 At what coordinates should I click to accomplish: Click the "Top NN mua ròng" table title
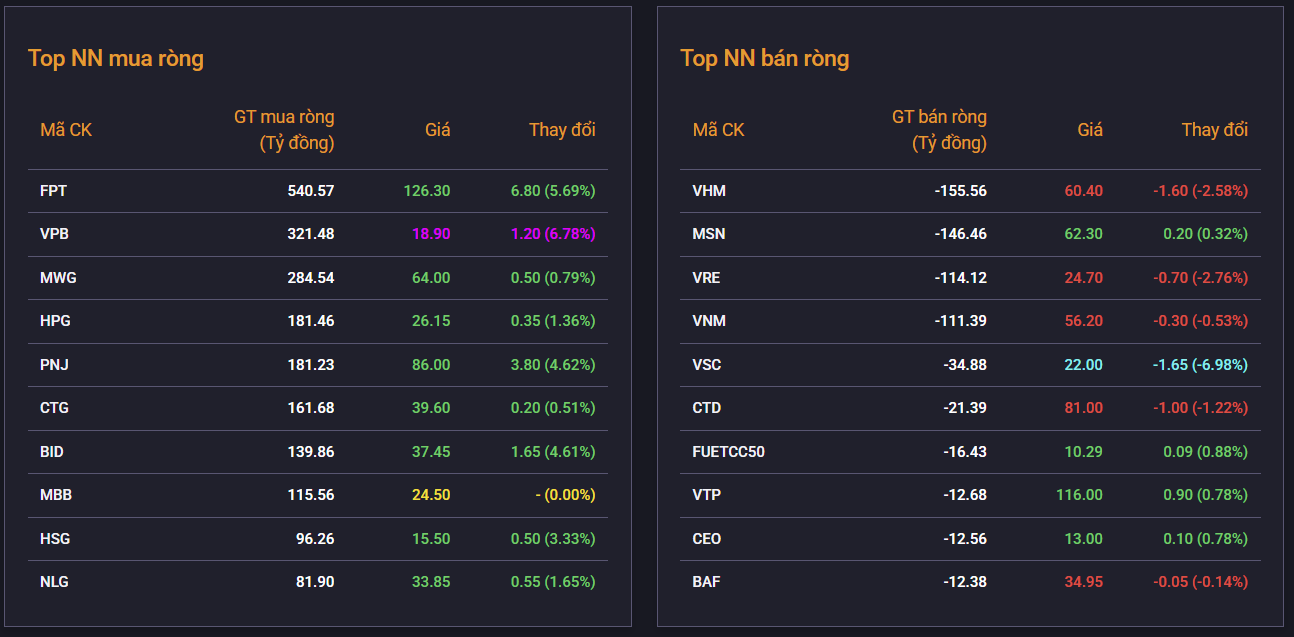click(x=116, y=58)
